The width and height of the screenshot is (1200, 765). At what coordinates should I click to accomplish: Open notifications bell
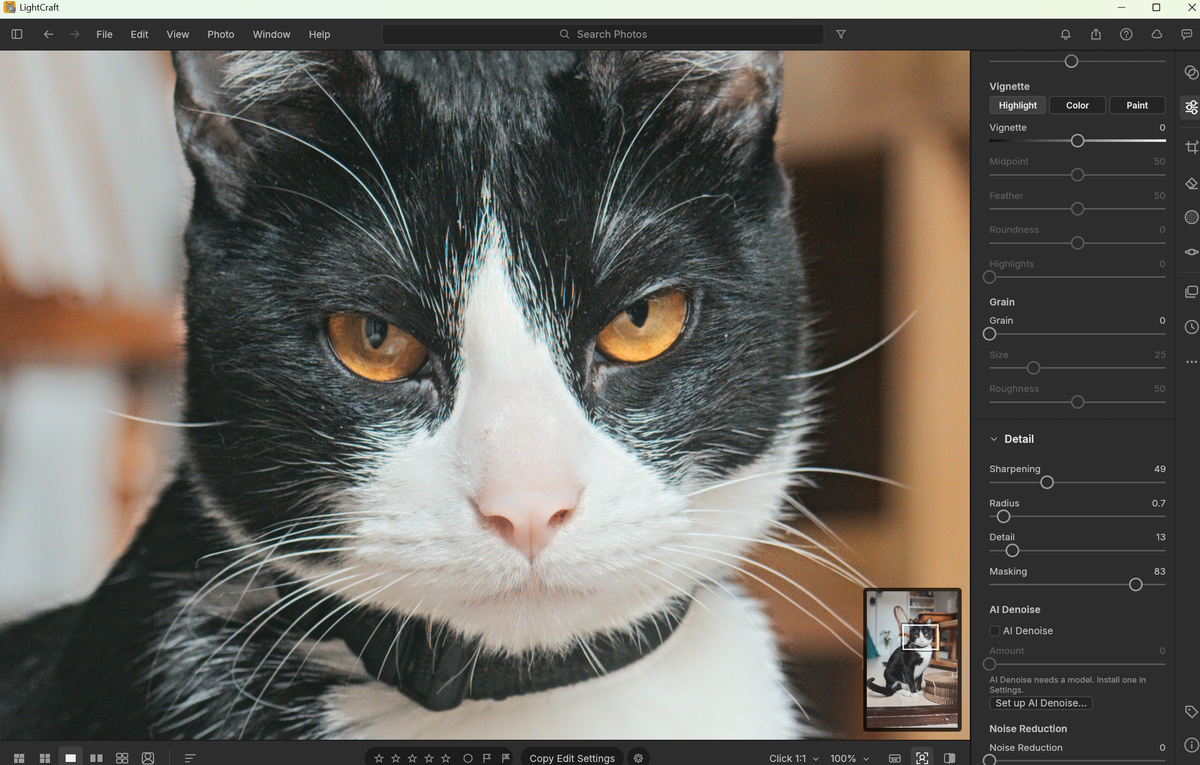click(1066, 34)
